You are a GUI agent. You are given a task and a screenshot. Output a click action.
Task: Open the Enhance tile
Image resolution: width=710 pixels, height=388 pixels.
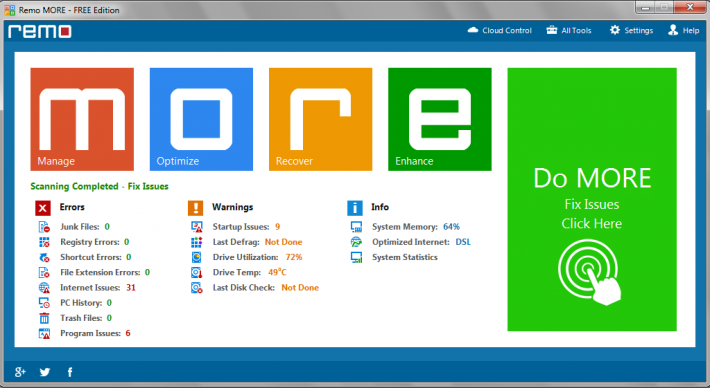tap(440, 119)
